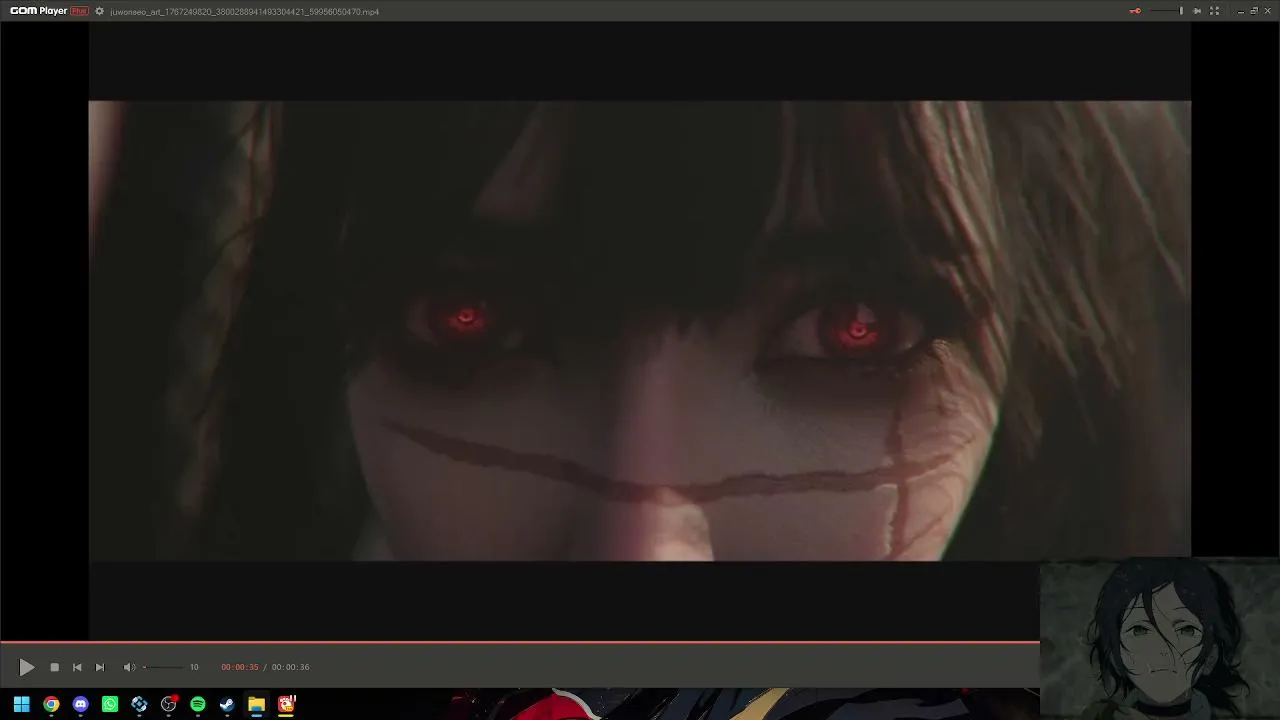Enter fullscreen mode via title bar icon
1280x720 pixels.
click(1214, 11)
